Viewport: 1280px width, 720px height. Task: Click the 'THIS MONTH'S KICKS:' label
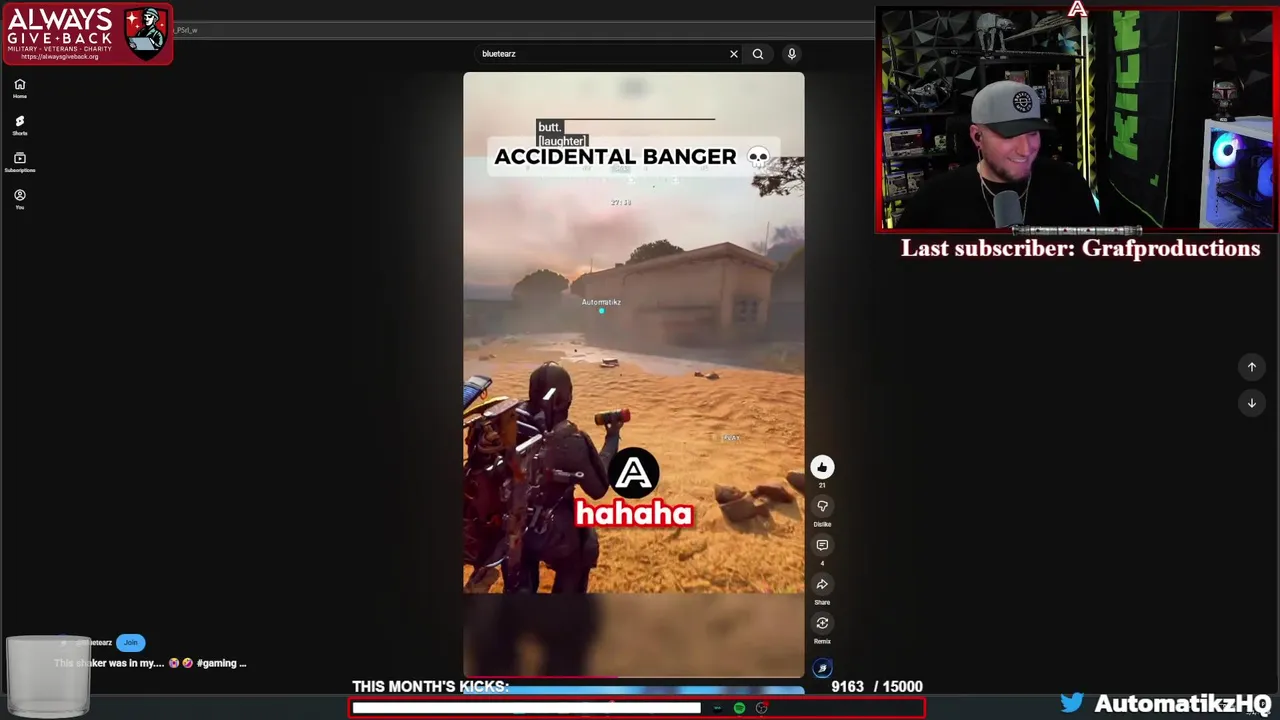point(430,686)
